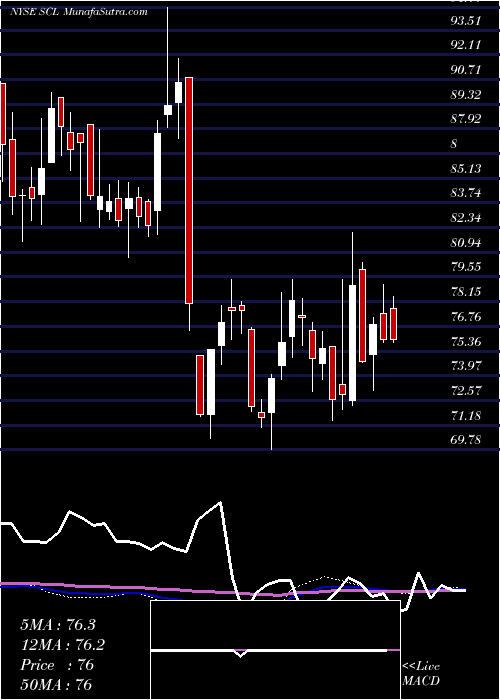
Task: Click the 80.94 price axis label
Action: coord(466,243)
